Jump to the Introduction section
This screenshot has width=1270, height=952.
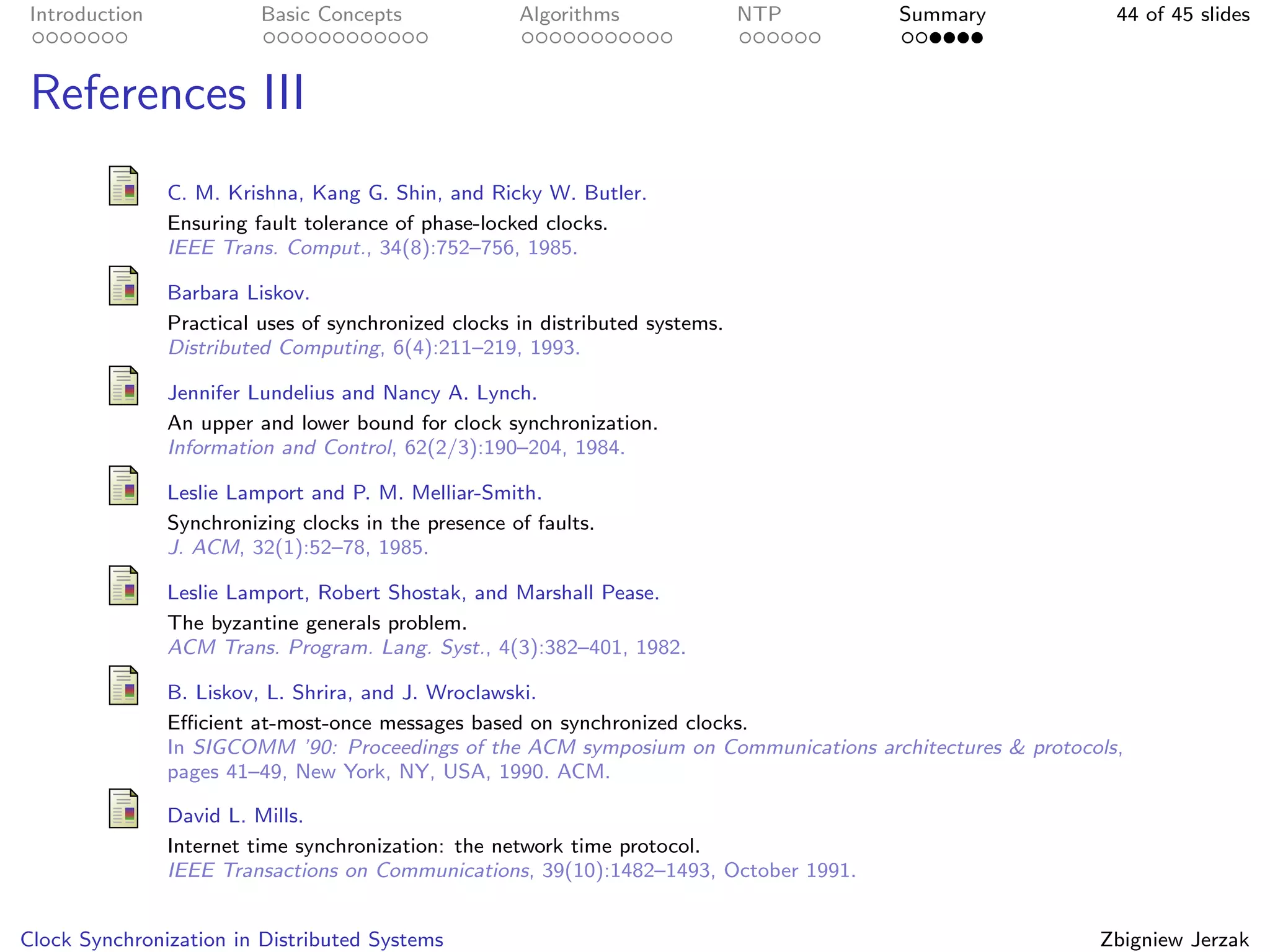(x=86, y=14)
